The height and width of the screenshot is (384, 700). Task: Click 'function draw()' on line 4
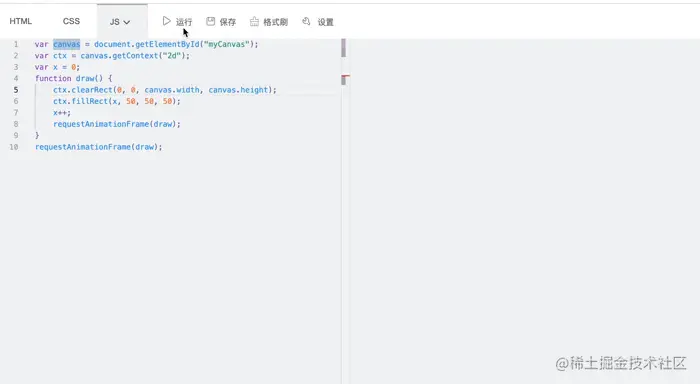[x=69, y=79]
